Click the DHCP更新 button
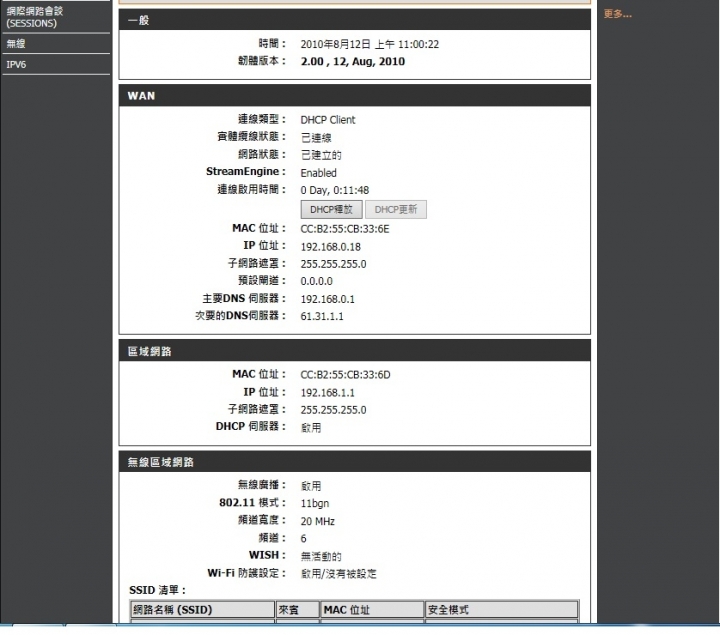The image size is (720, 635). click(396, 209)
